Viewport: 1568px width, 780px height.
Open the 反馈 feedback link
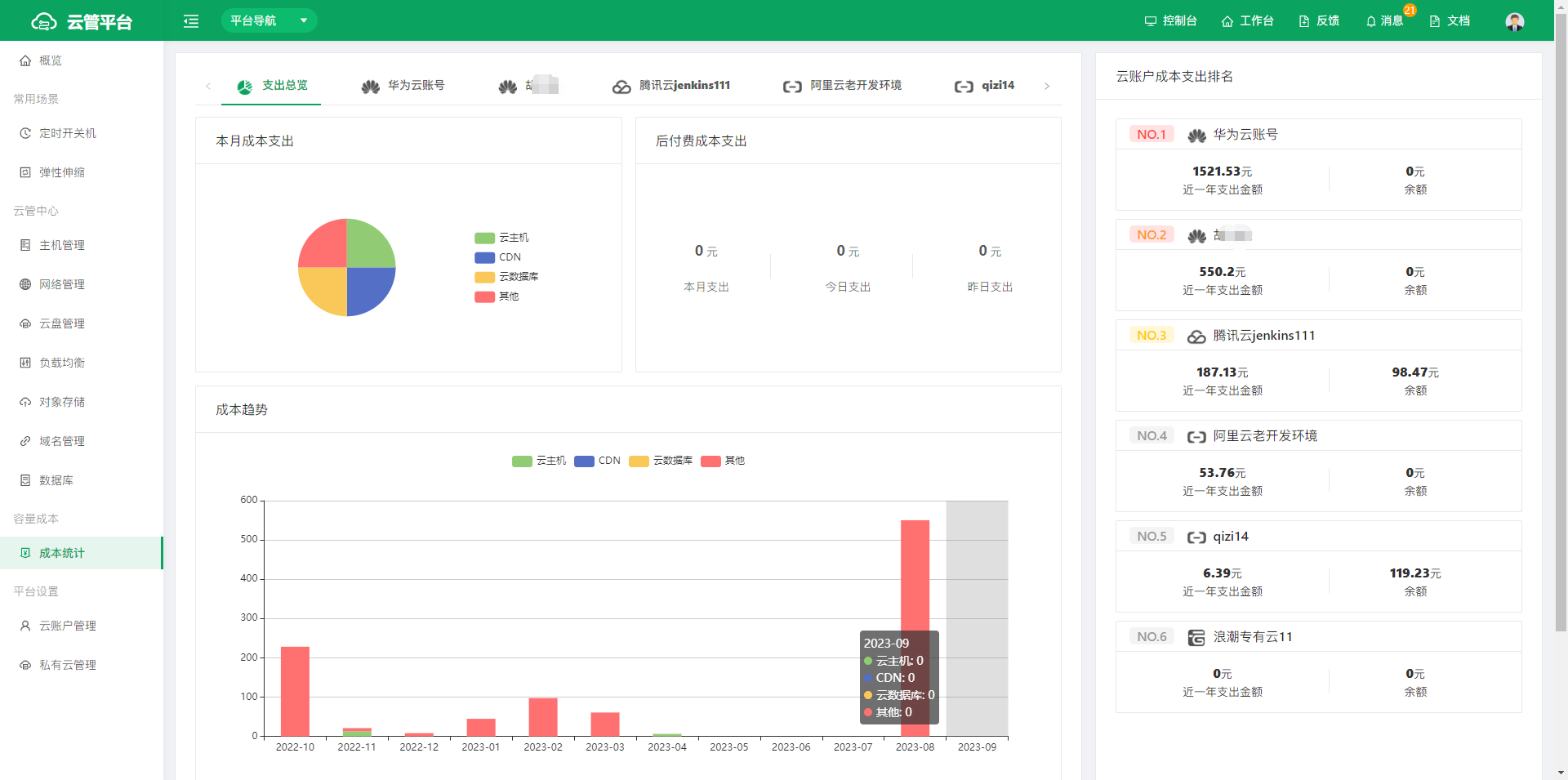tap(1319, 20)
